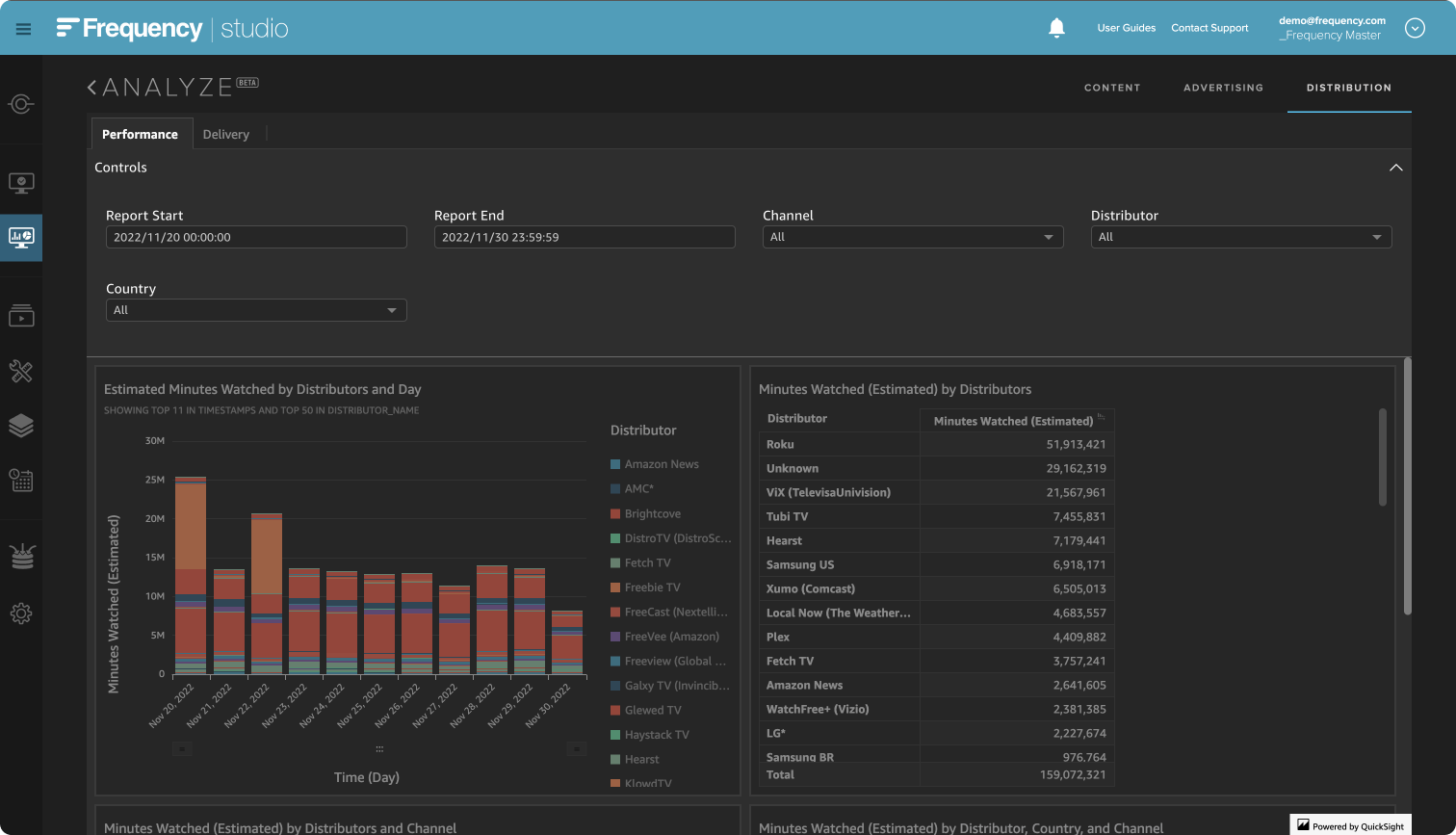Select Glewed TV in the chart legend
1456x835 pixels.
coord(653,710)
